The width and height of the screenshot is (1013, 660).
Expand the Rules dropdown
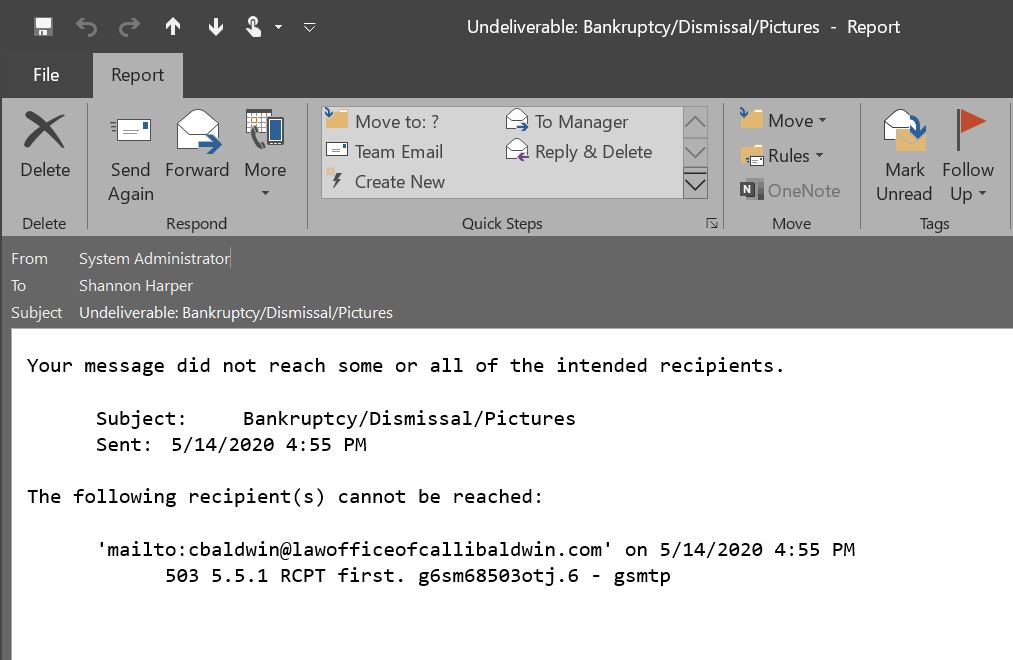(788, 155)
